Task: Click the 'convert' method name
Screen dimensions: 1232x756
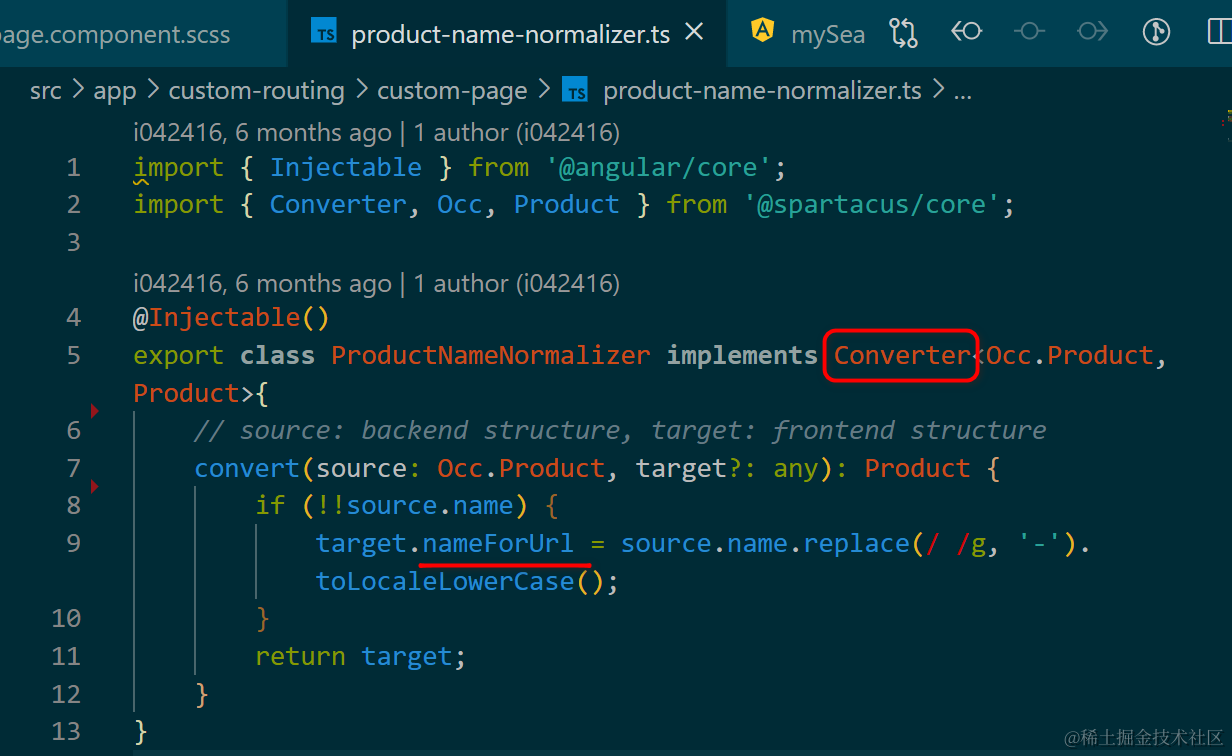Action: pyautogui.click(x=247, y=468)
